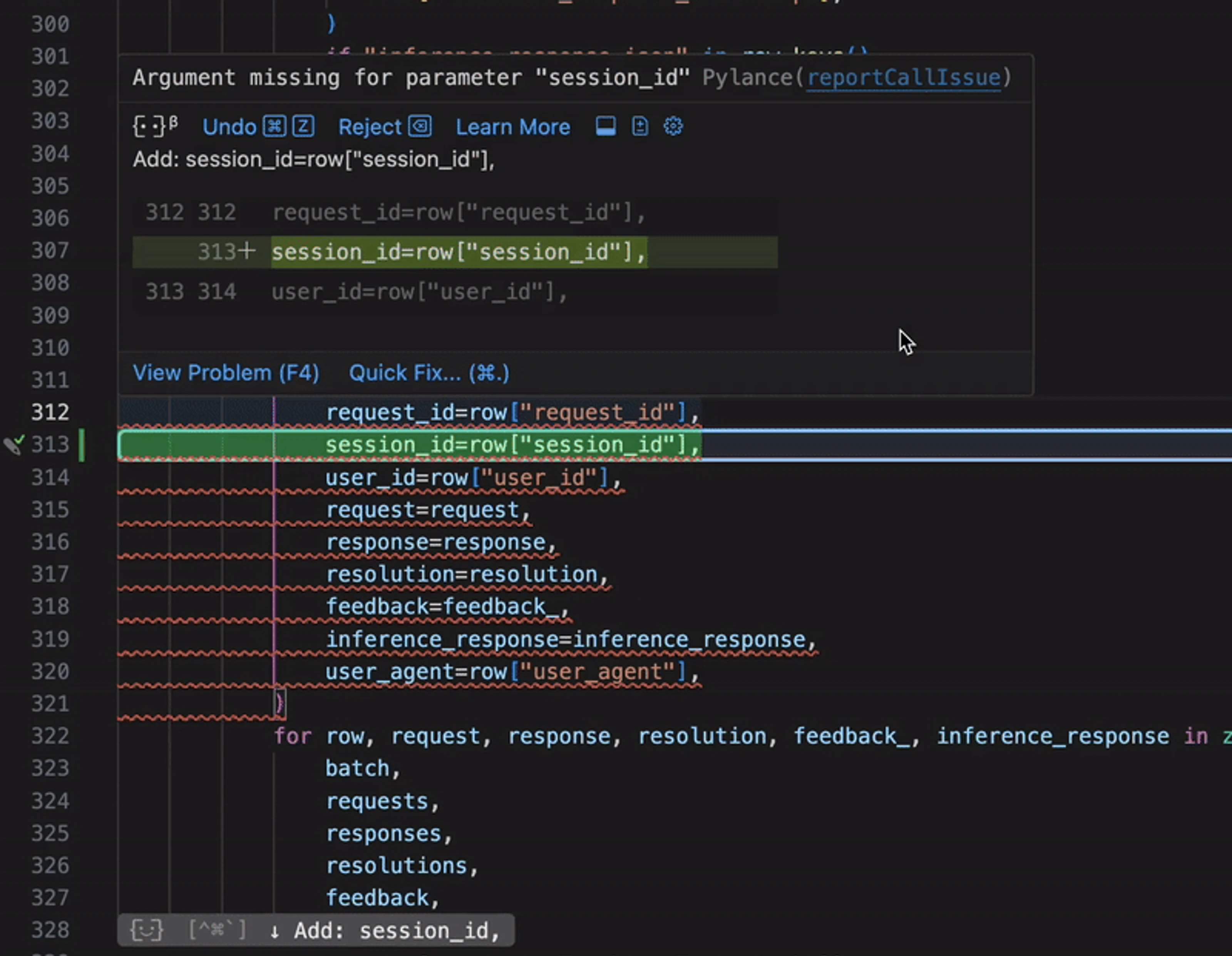Click the beta braces assistant icon in popup

coord(155,126)
